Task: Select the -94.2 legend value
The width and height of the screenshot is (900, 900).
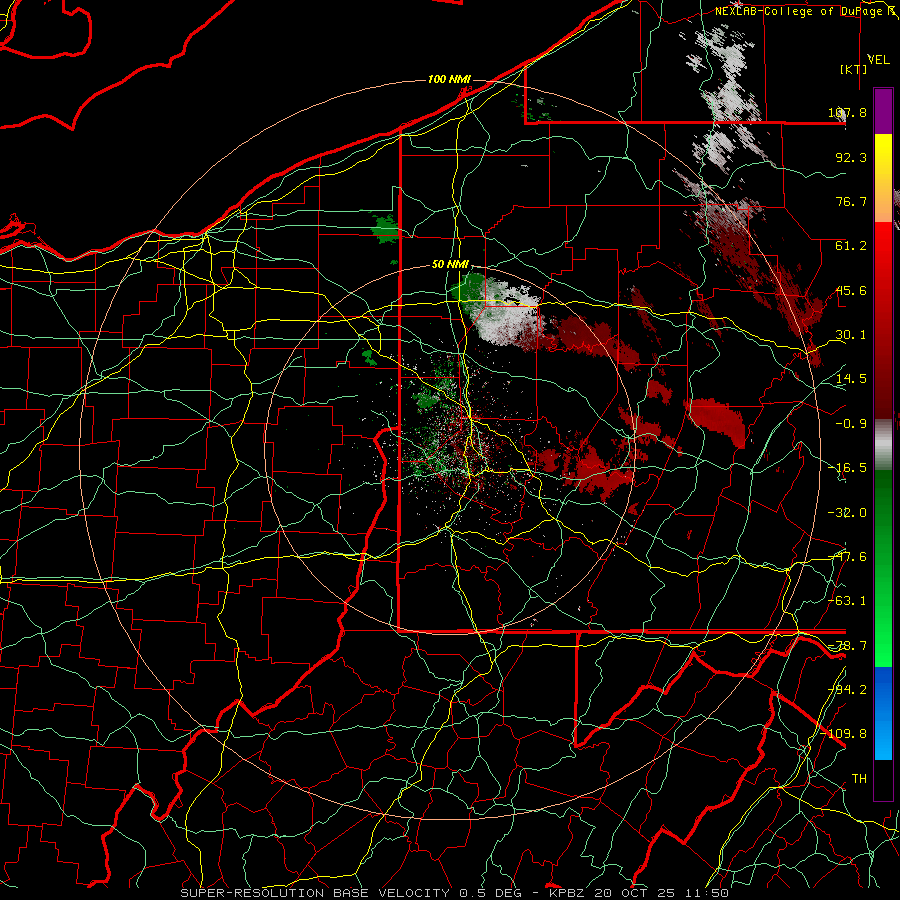Action: (x=847, y=690)
